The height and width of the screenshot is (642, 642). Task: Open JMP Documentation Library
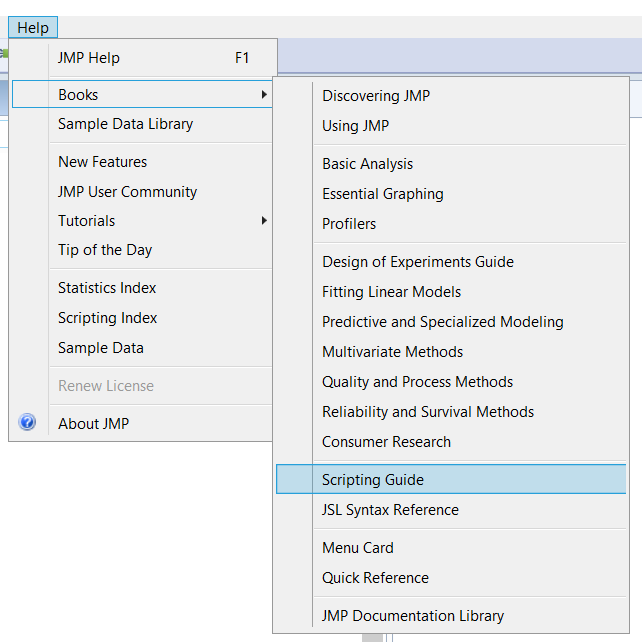[412, 616]
